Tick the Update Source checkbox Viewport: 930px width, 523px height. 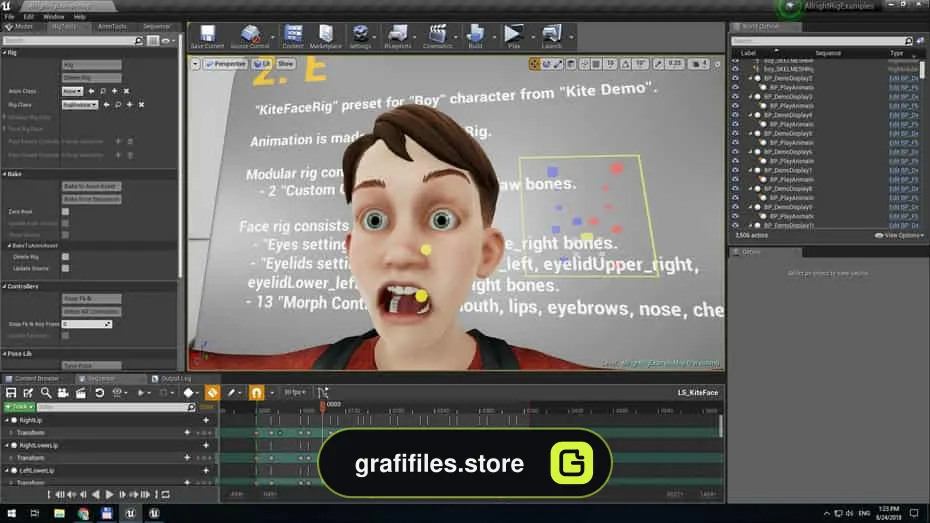[65, 269]
